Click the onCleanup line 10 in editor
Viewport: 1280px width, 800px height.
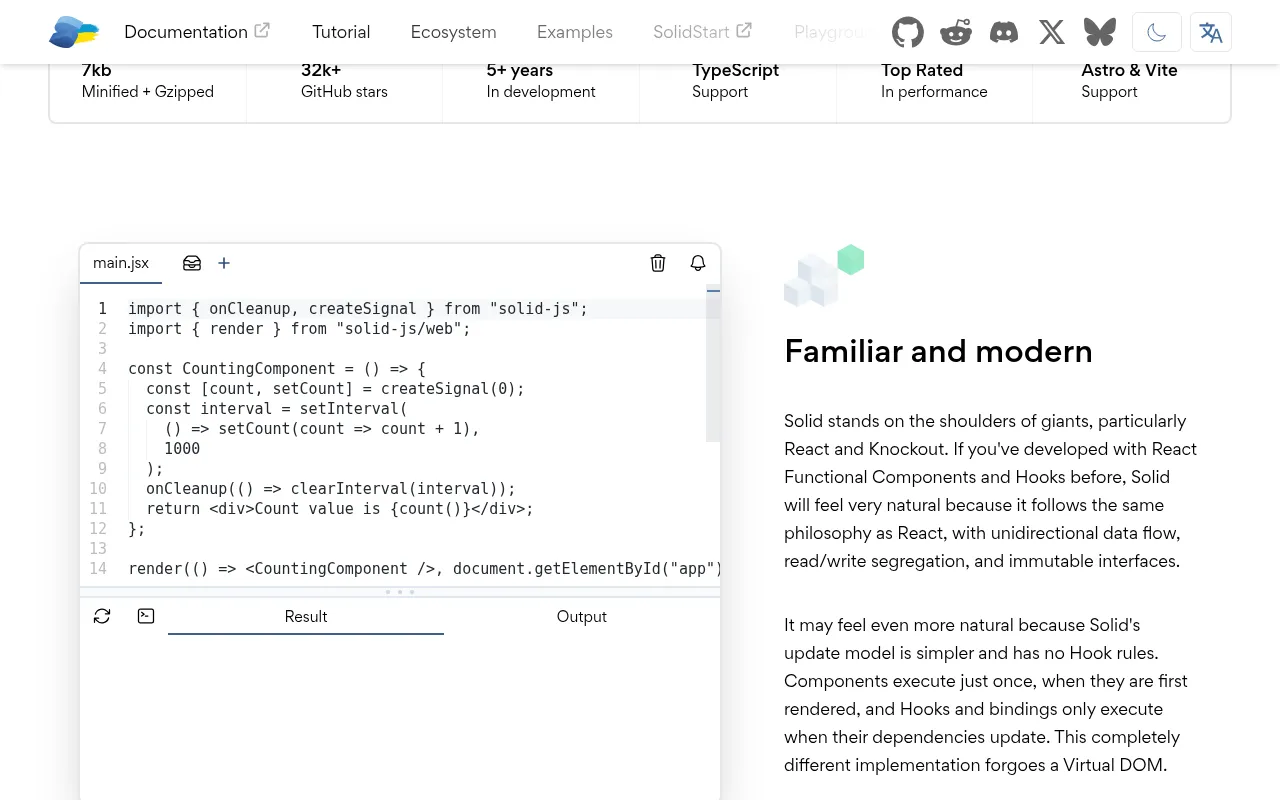pos(331,489)
